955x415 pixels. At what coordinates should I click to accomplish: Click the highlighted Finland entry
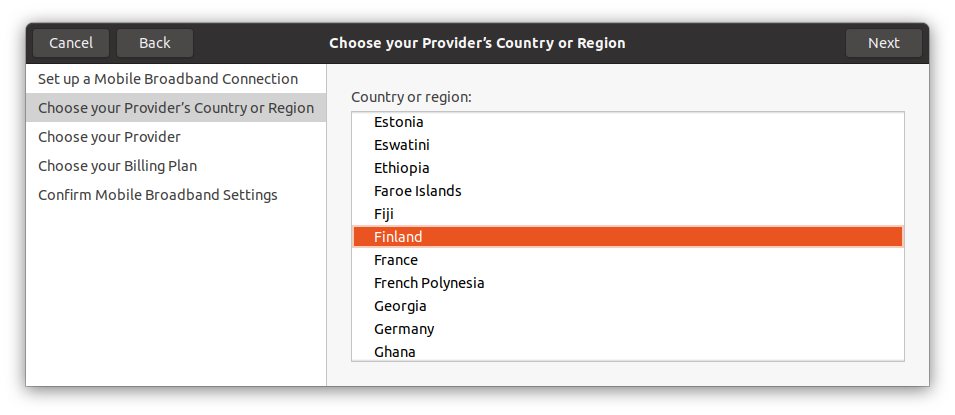pyautogui.click(x=399, y=237)
